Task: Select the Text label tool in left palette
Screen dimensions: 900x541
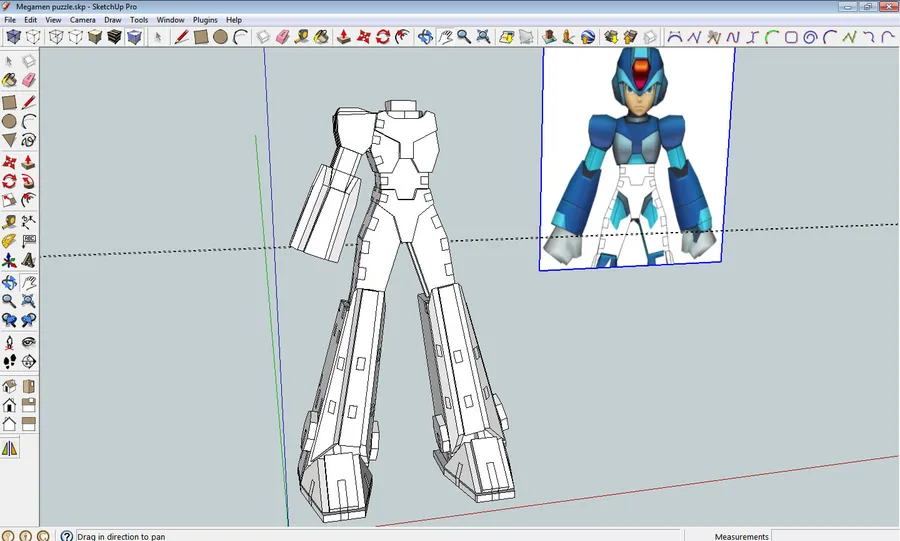Action: click(x=28, y=241)
